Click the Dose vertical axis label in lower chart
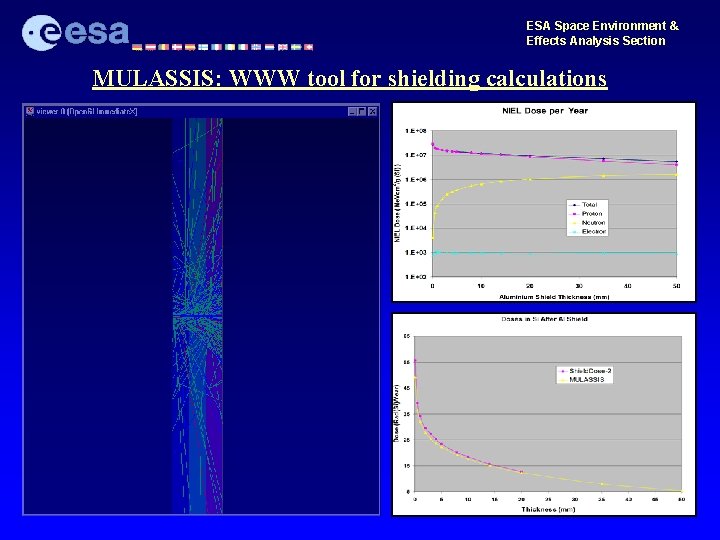This screenshot has width=720, height=540. [396, 413]
